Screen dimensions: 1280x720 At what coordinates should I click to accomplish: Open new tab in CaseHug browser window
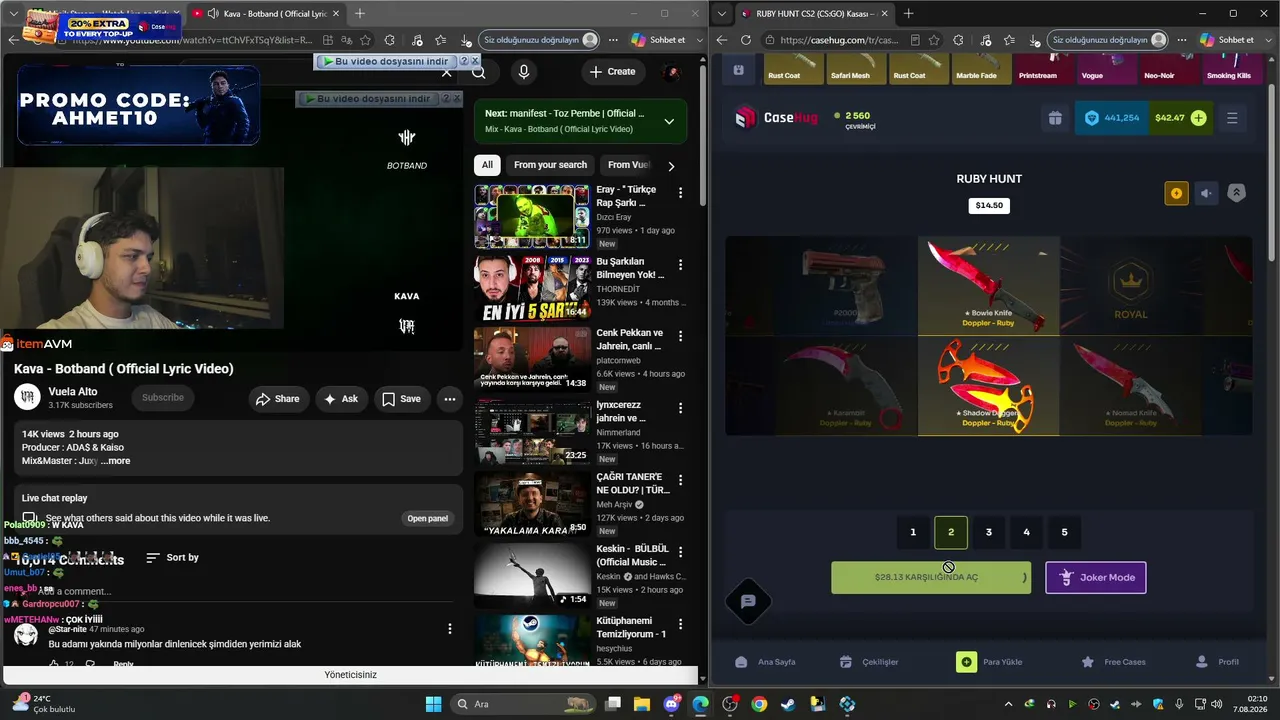point(908,13)
